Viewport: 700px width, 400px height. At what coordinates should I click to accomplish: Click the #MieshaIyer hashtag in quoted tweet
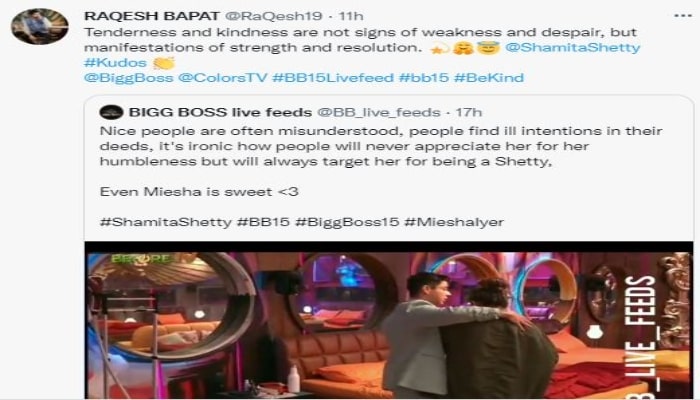(454, 222)
